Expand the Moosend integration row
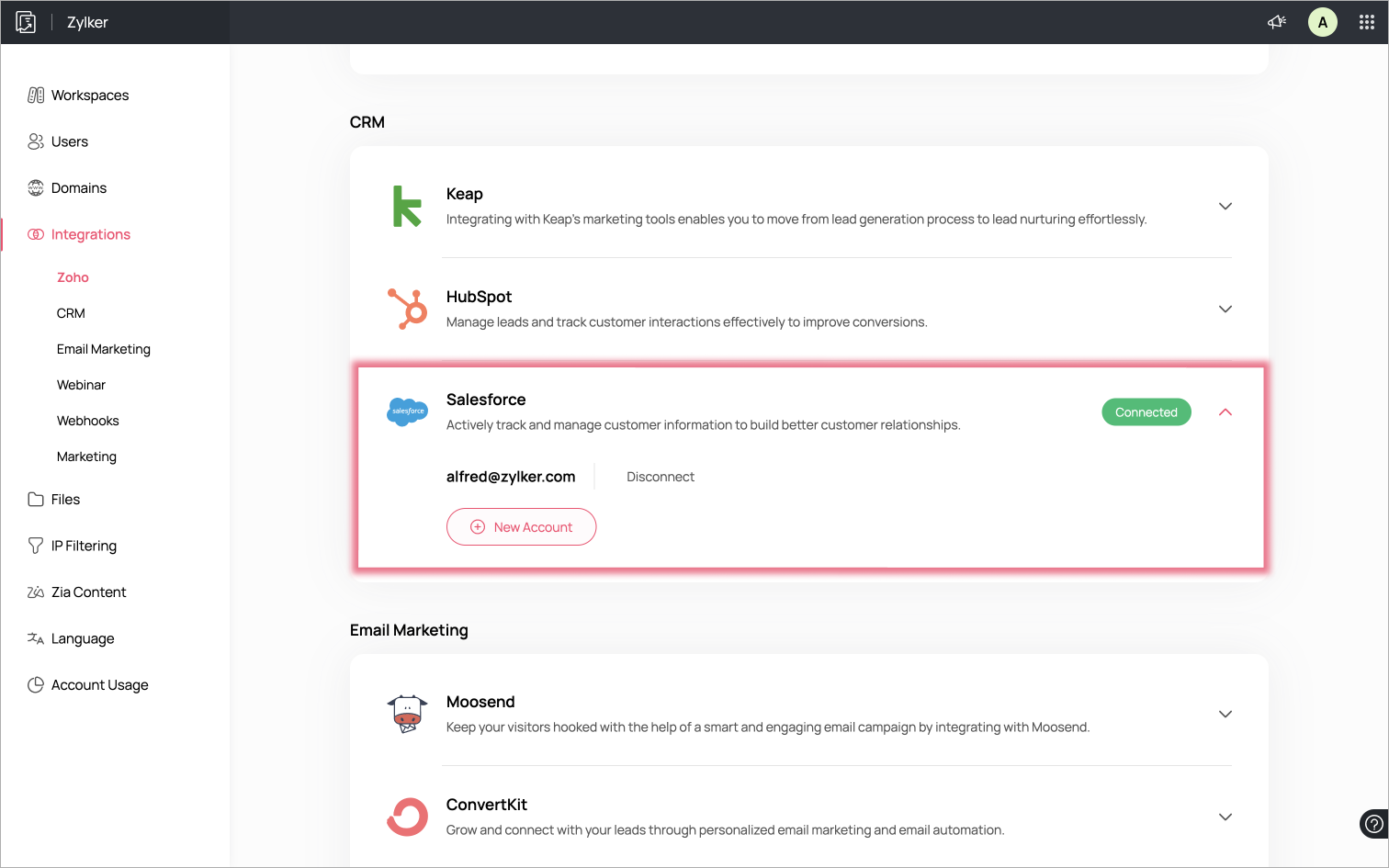Screen dimensions: 1389x868 pos(1225,714)
